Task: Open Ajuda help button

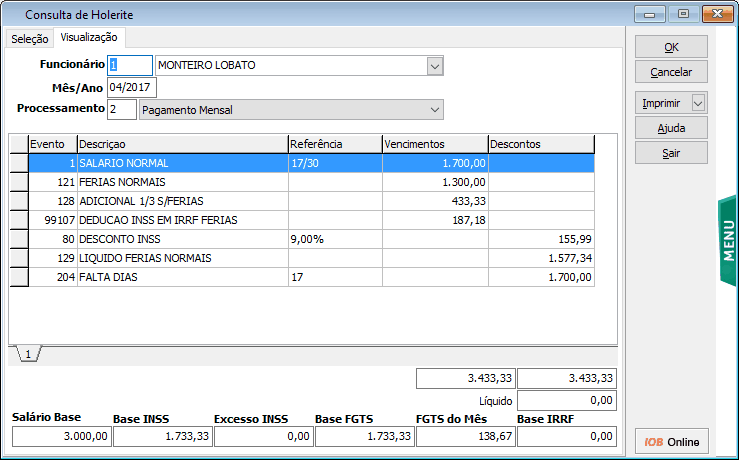Action: coord(671,128)
